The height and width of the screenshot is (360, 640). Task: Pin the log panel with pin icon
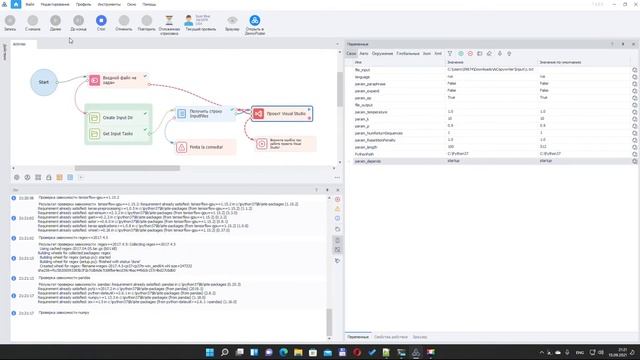pos(327,190)
